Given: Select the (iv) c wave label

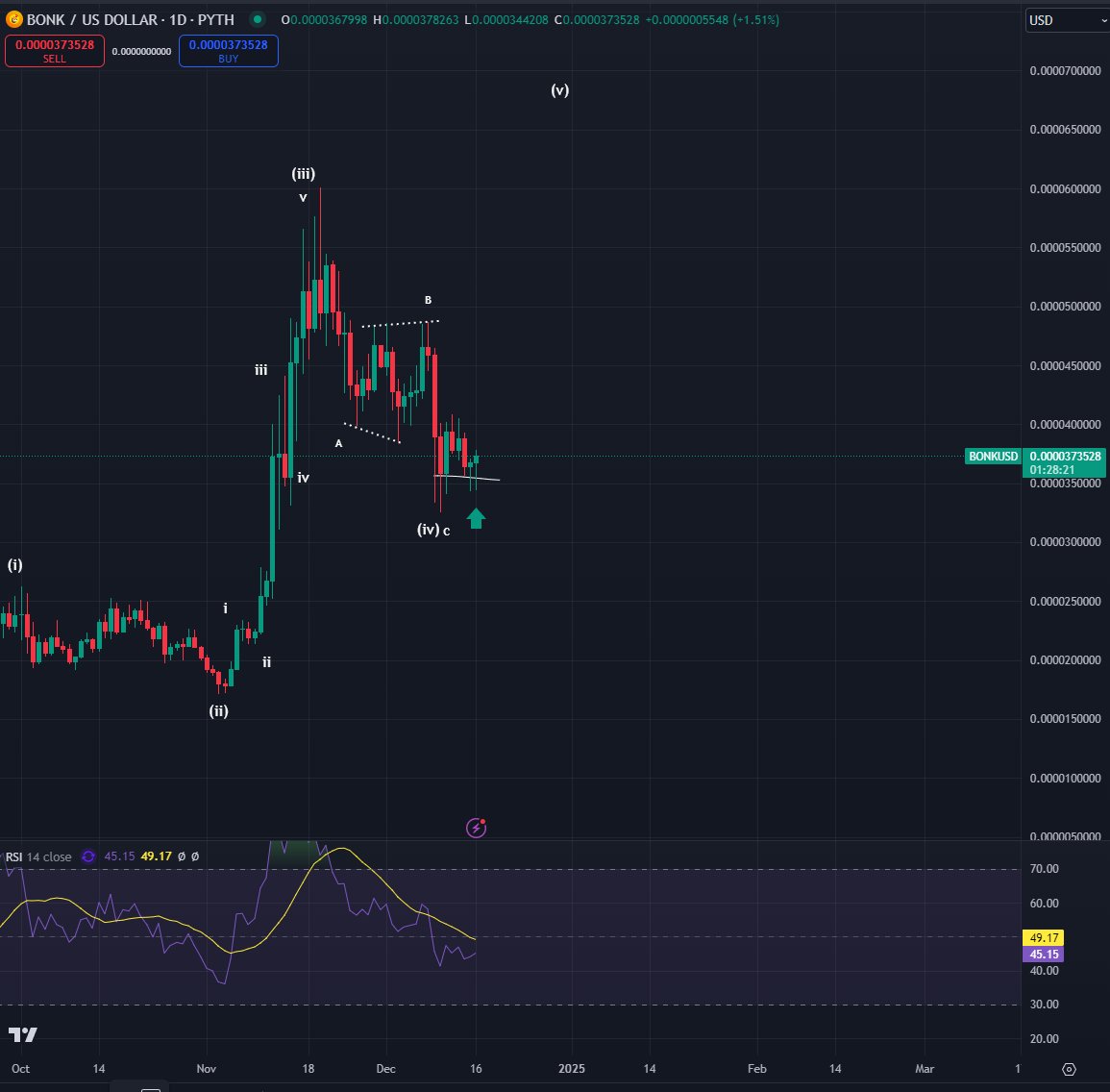Looking at the screenshot, I should pyautogui.click(x=433, y=530).
